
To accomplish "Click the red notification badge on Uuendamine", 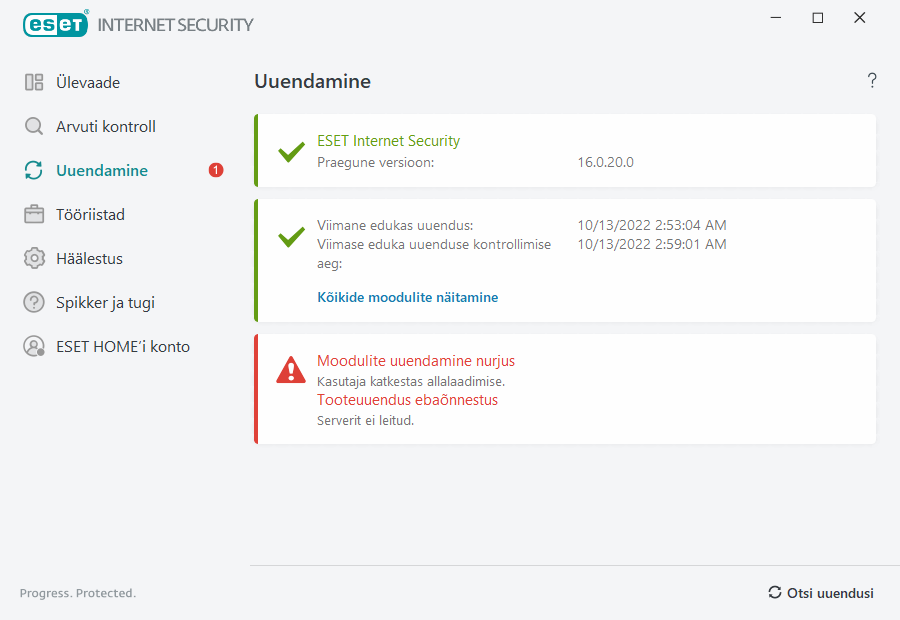I will click(x=216, y=171).
